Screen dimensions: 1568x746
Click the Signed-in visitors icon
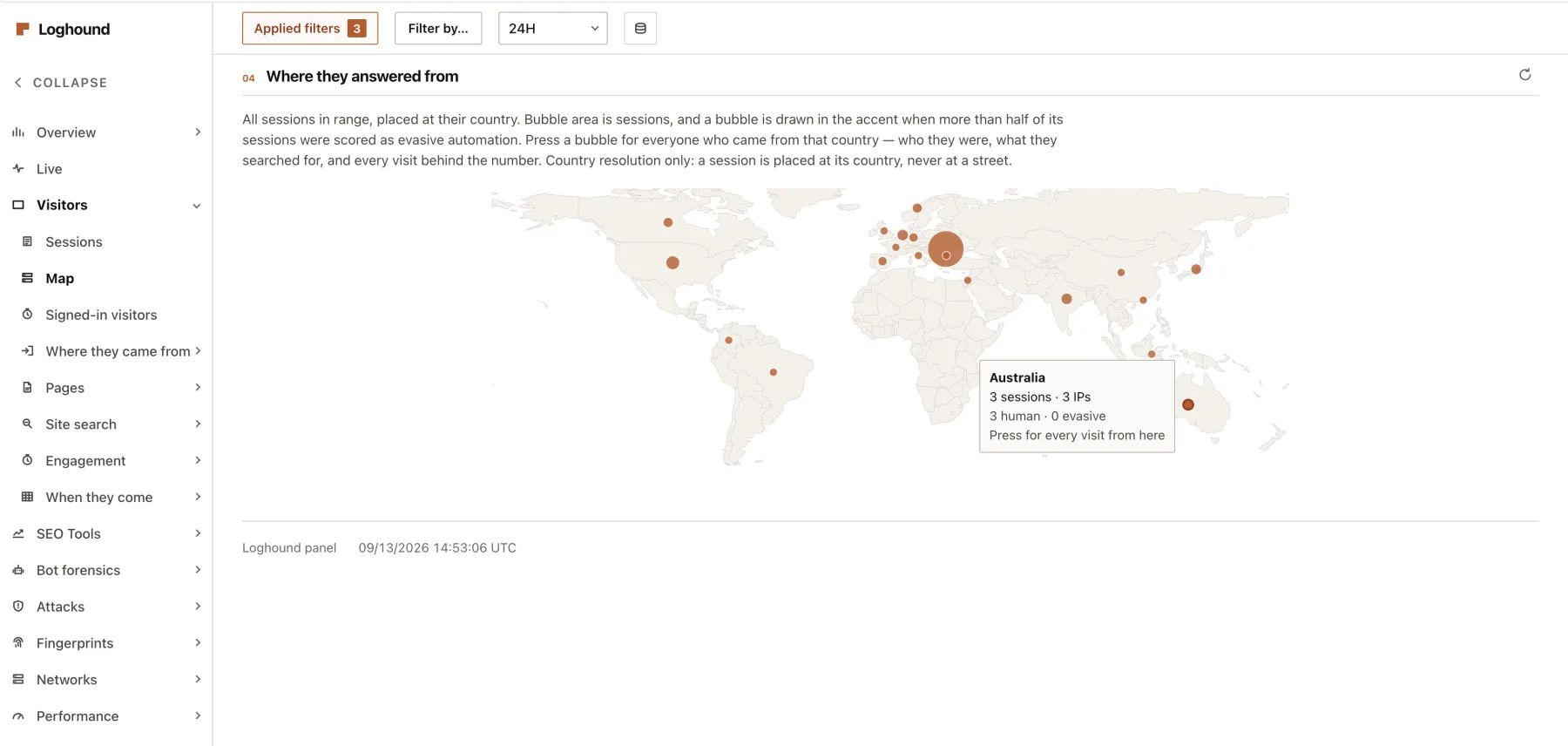(27, 315)
